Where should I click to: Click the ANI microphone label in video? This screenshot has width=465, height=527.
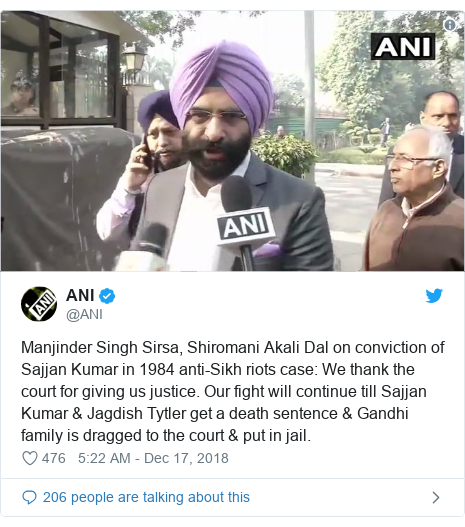coord(245,226)
